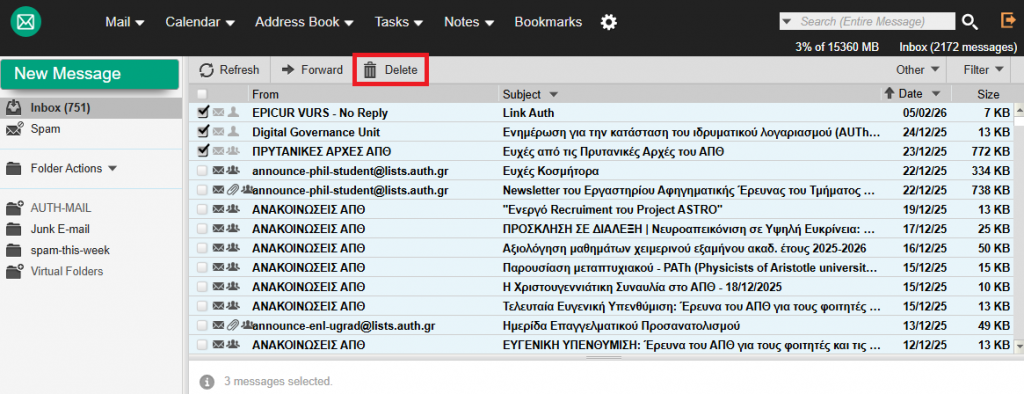The image size is (1024, 394).
Task: Check the Αξιολόγηση μαθημάτων message checkbox
Action: click(x=202, y=248)
